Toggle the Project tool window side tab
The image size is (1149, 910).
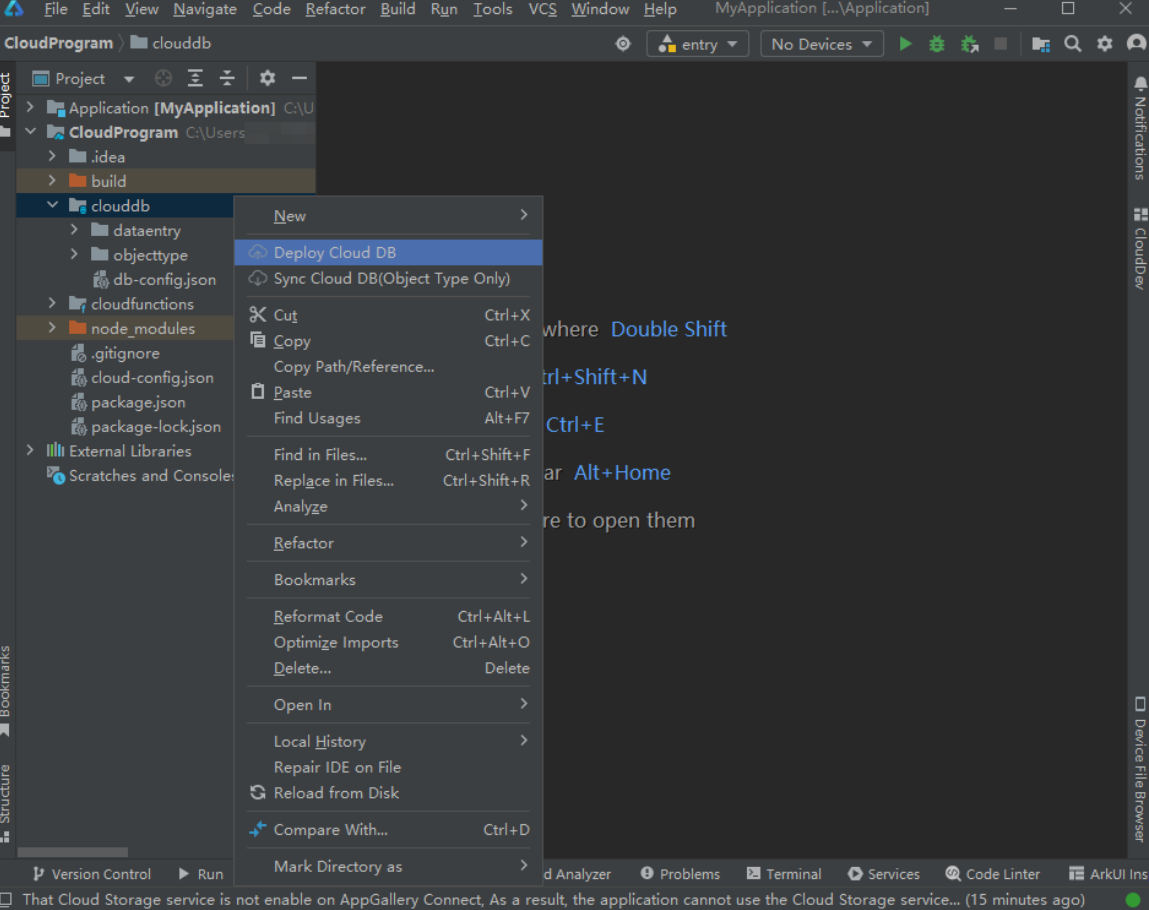(6, 105)
